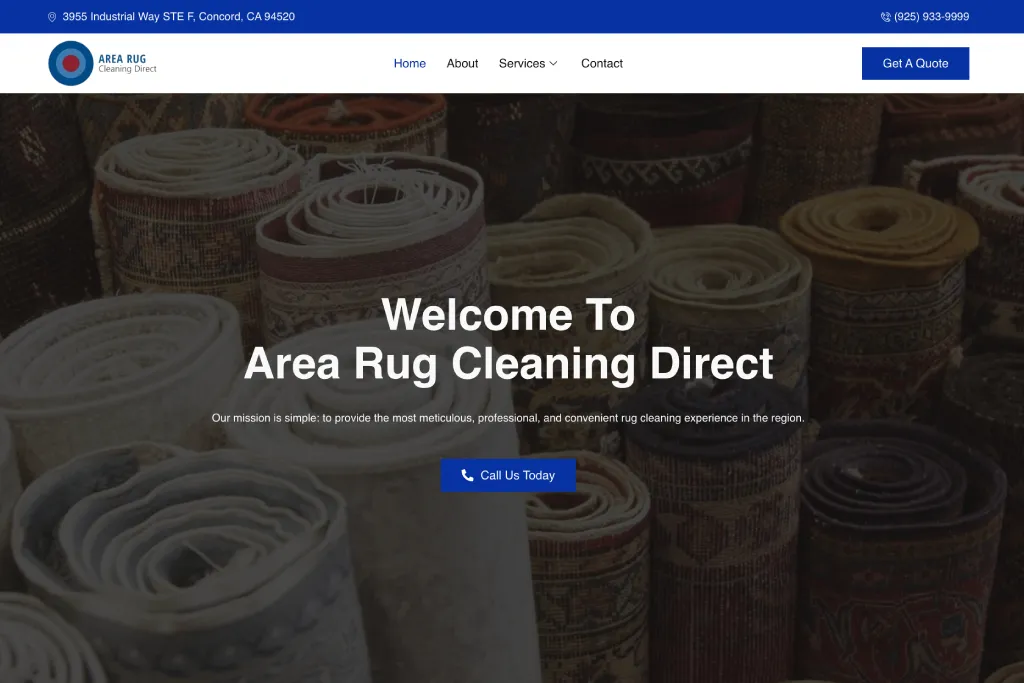Expand the Services chevron arrow

[x=553, y=63]
